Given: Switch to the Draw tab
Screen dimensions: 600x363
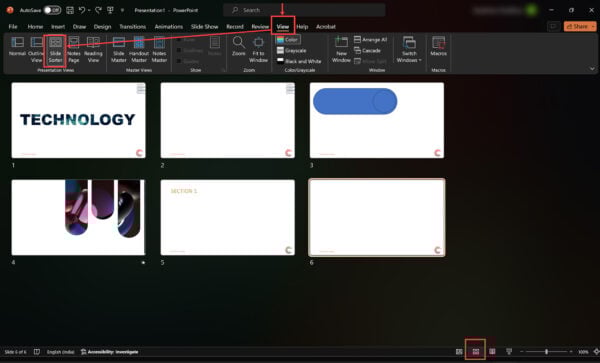Looking at the screenshot, I should [x=79, y=27].
